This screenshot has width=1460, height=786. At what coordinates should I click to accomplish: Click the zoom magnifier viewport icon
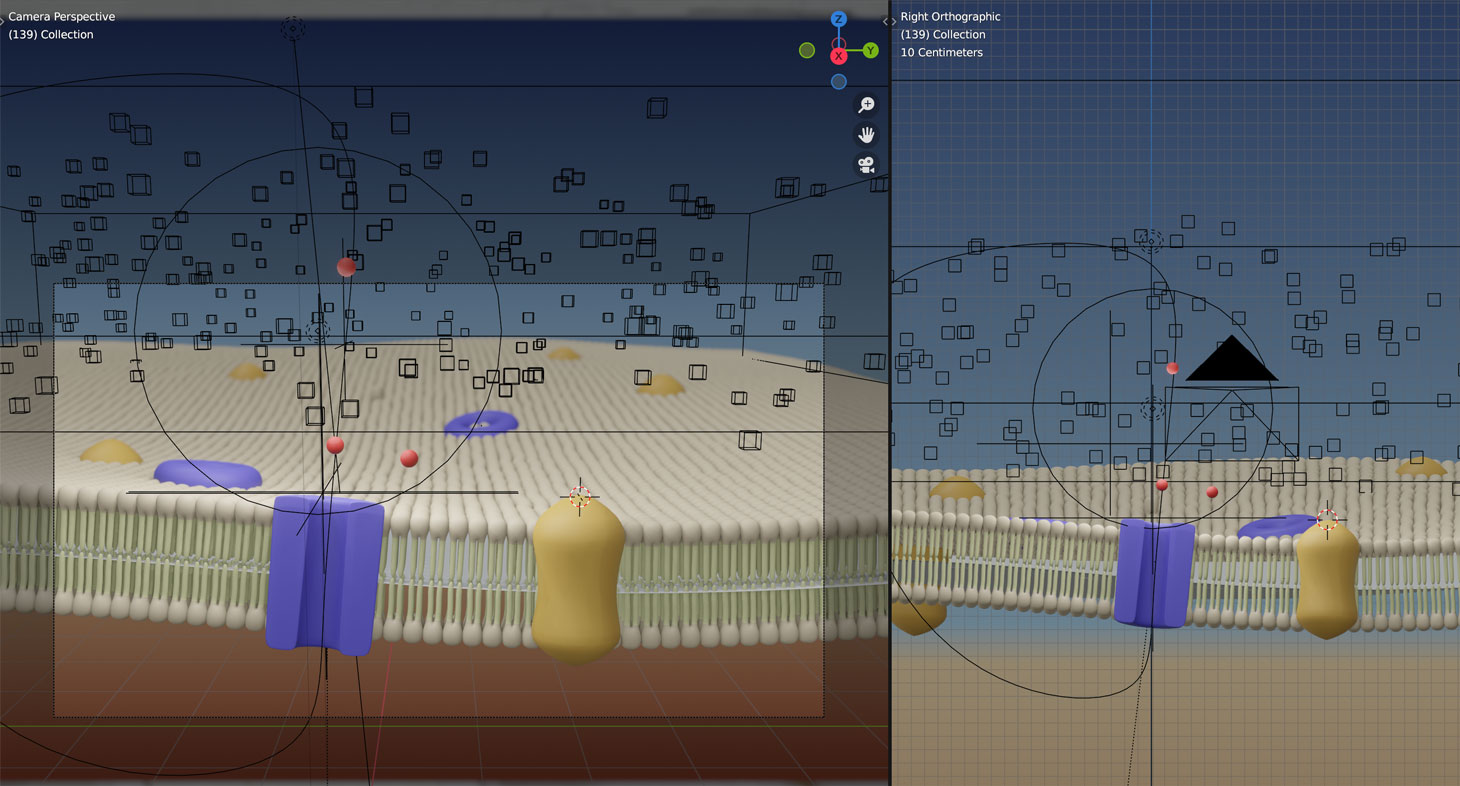[x=866, y=105]
